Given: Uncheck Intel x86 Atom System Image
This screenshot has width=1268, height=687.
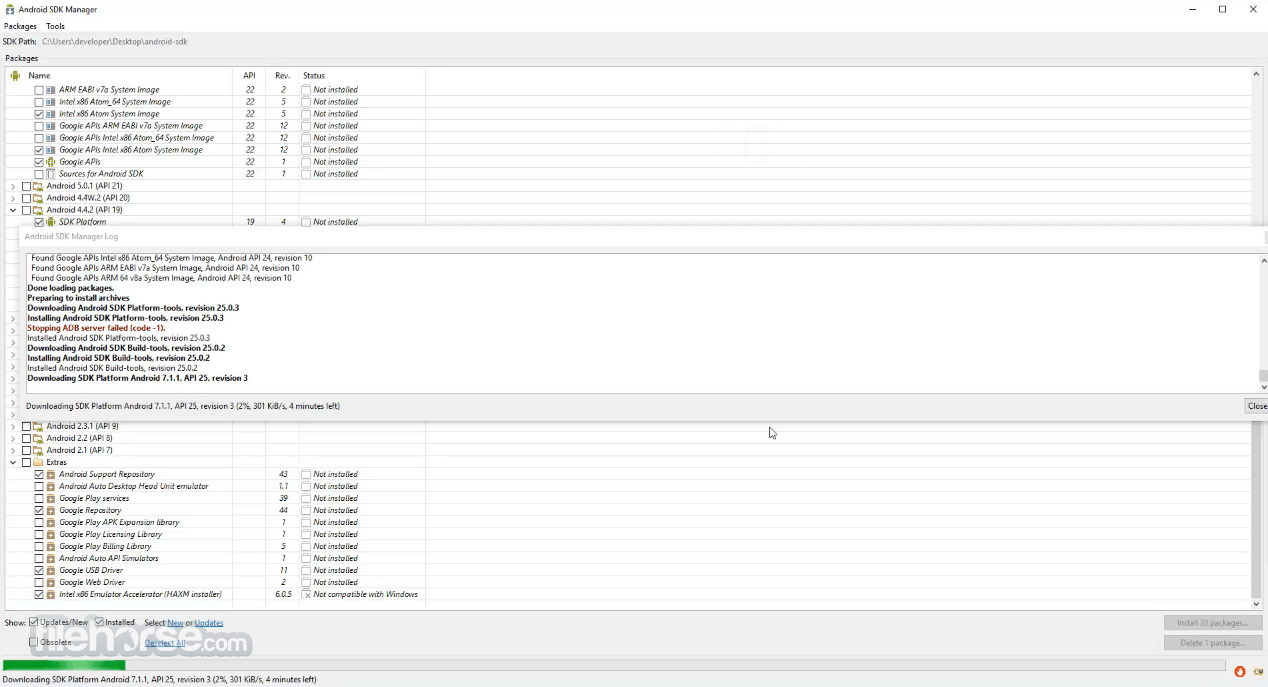Looking at the screenshot, I should pyautogui.click(x=39, y=114).
